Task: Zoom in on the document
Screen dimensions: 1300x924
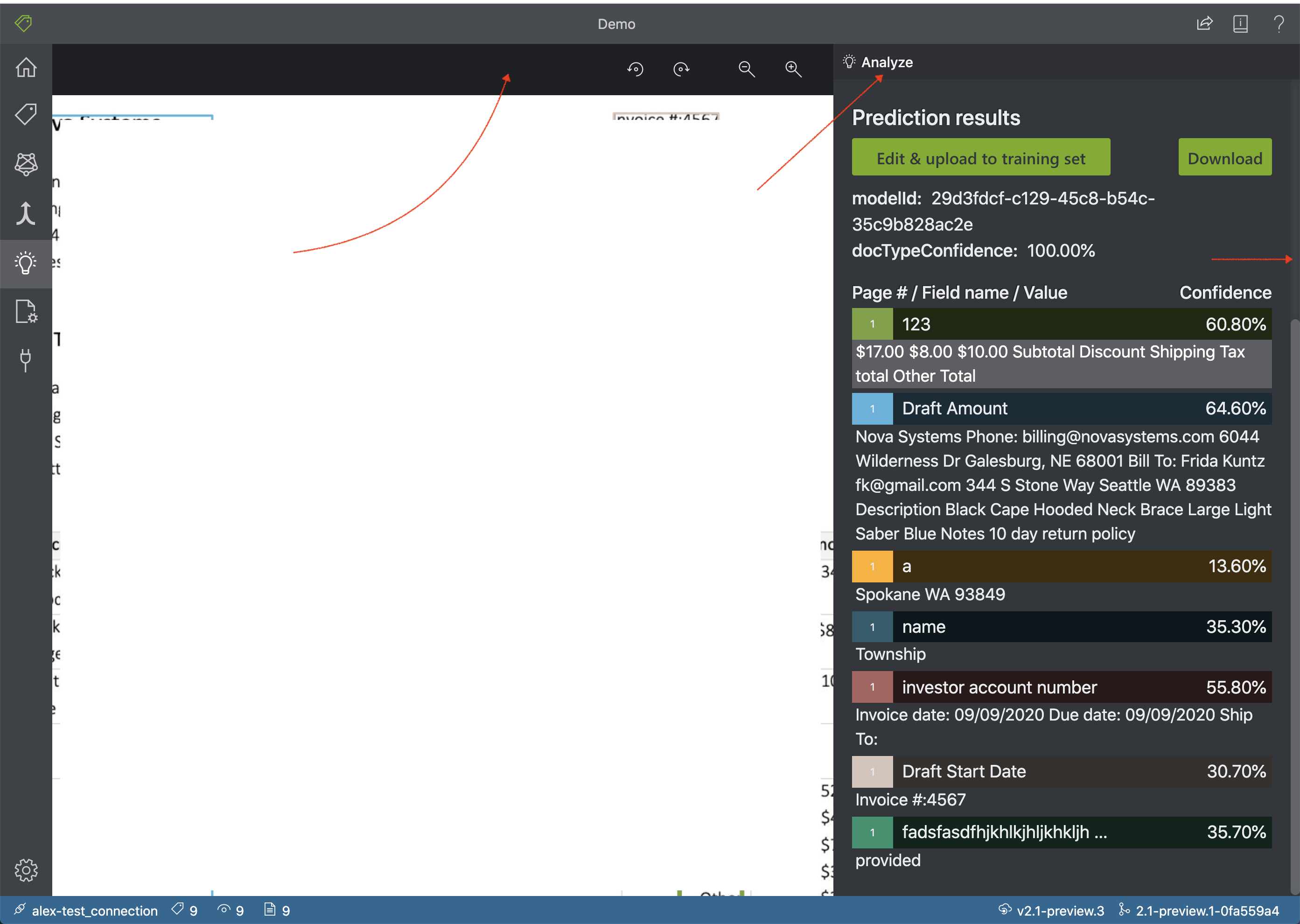Action: [792, 70]
